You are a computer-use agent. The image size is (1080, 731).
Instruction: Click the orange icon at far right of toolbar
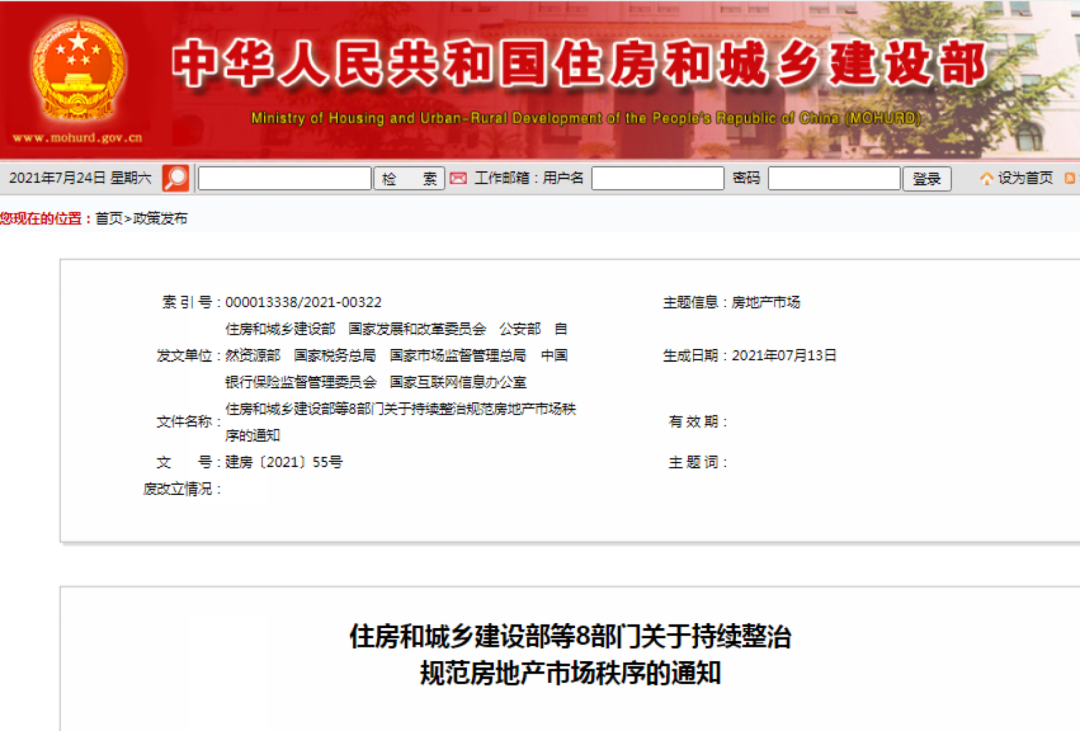click(1070, 179)
